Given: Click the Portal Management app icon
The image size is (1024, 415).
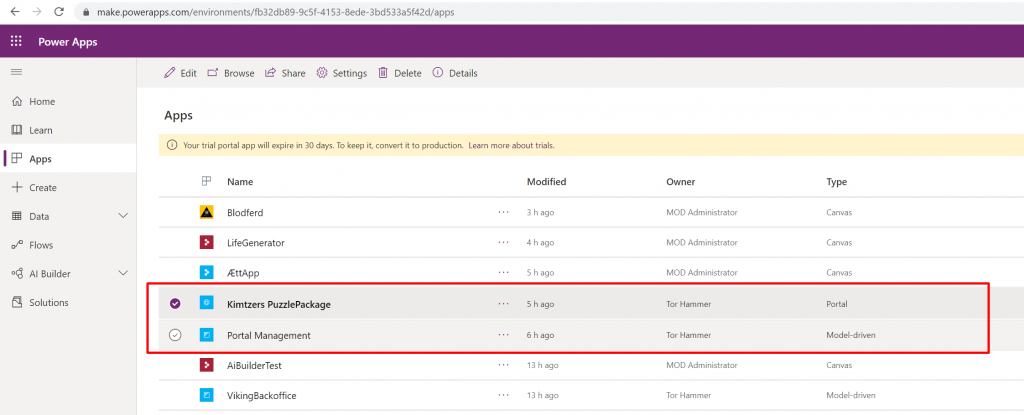Looking at the screenshot, I should (x=206, y=335).
